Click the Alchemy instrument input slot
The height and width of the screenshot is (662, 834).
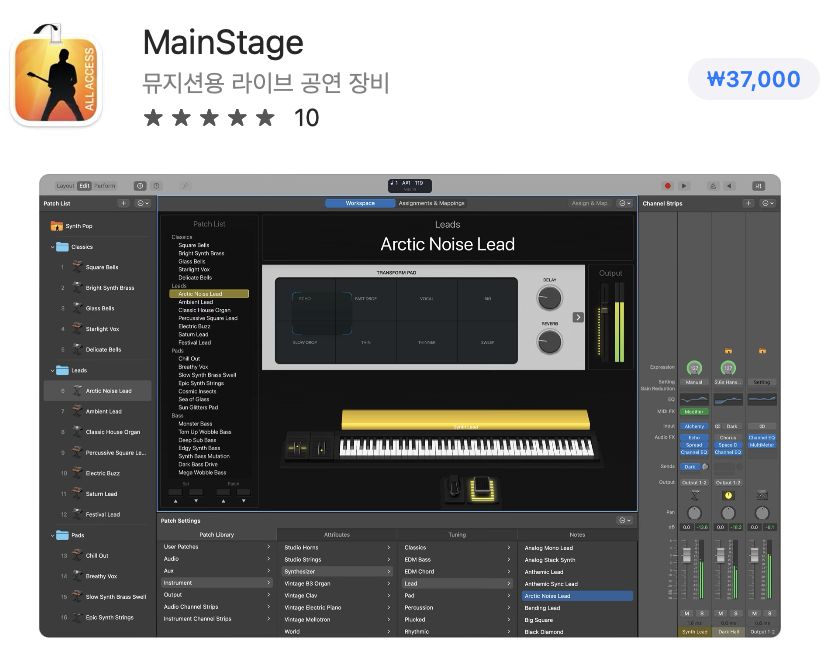(x=694, y=426)
